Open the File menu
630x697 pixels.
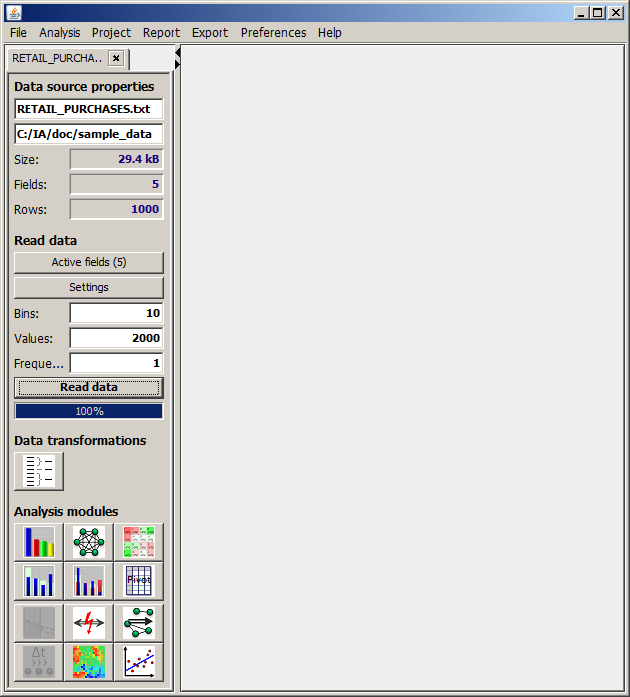click(18, 32)
